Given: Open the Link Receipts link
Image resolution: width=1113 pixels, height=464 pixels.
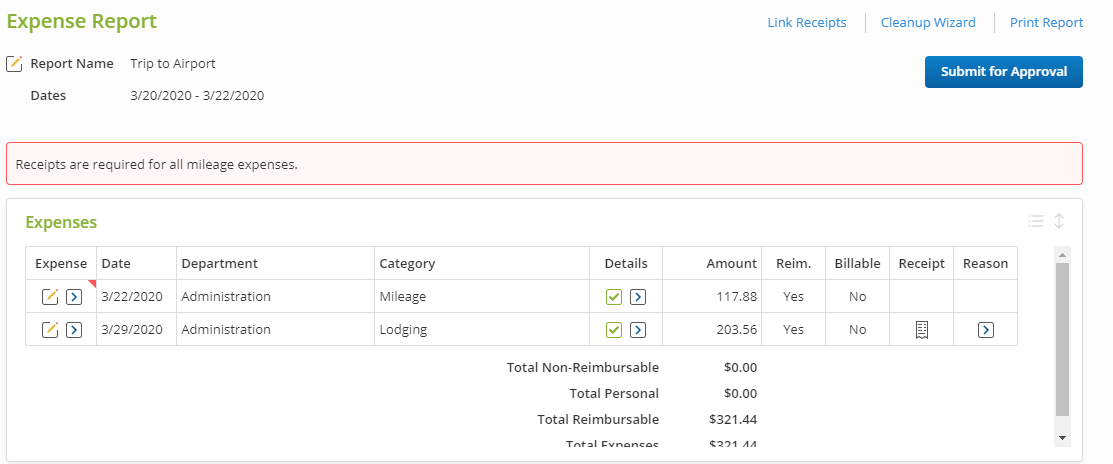Looking at the screenshot, I should pyautogui.click(x=806, y=23).
